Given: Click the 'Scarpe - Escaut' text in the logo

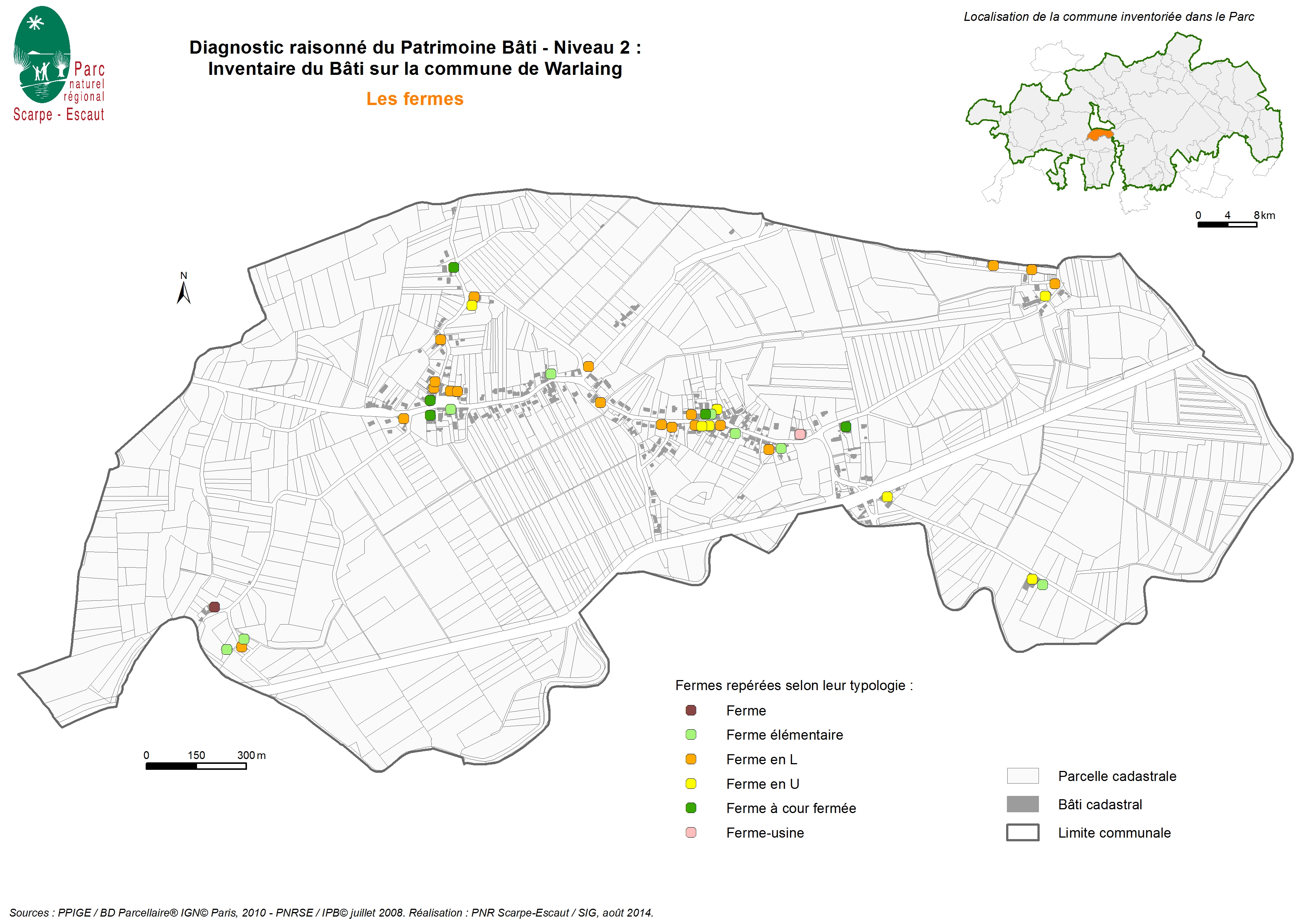Looking at the screenshot, I should 58,114.
